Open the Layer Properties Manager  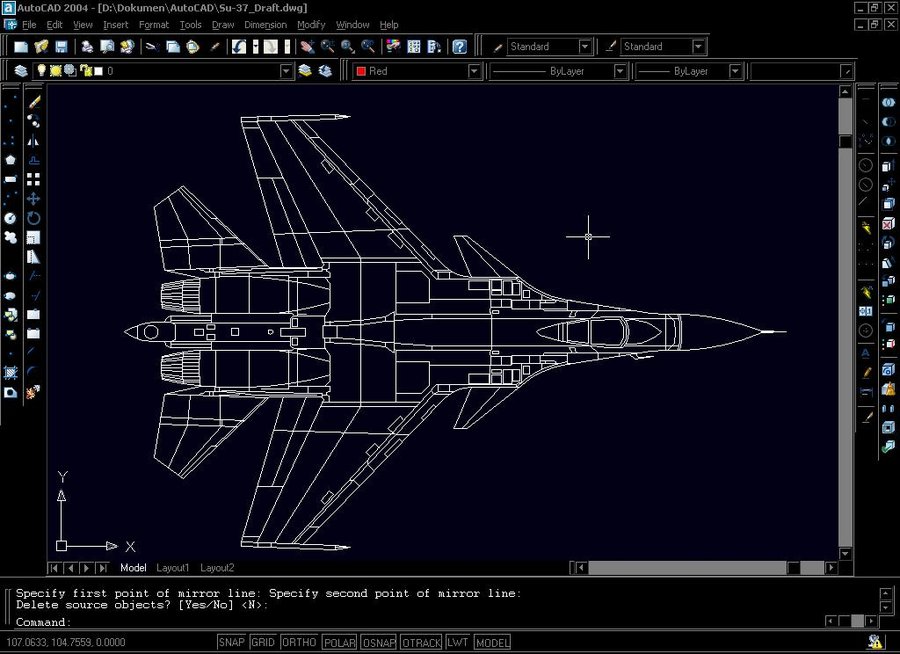(x=20, y=71)
